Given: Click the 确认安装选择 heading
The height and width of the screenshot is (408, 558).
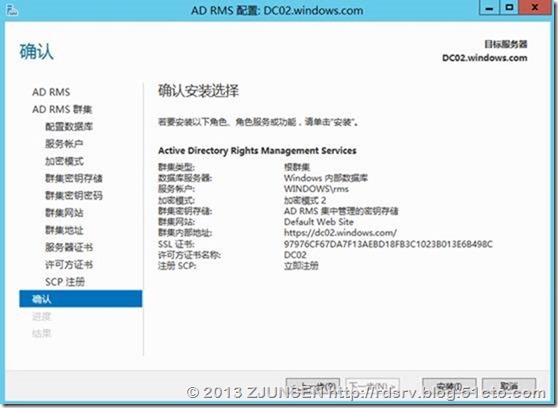Looking at the screenshot, I should coord(198,91).
